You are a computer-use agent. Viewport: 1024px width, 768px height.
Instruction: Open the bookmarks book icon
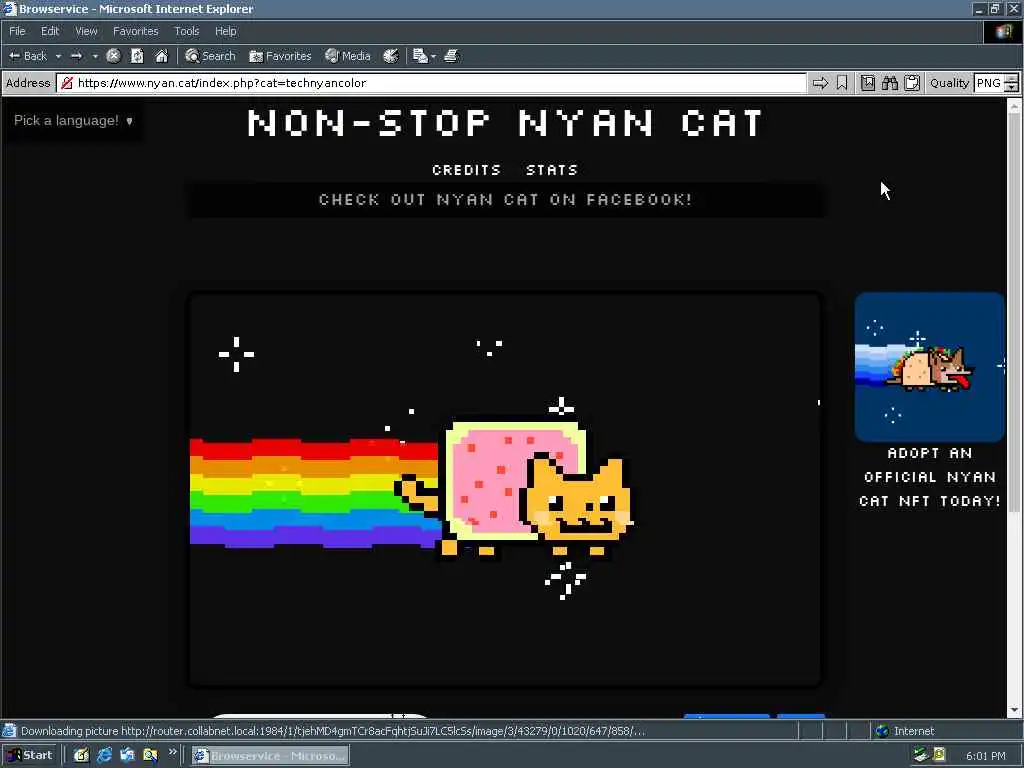pos(868,83)
